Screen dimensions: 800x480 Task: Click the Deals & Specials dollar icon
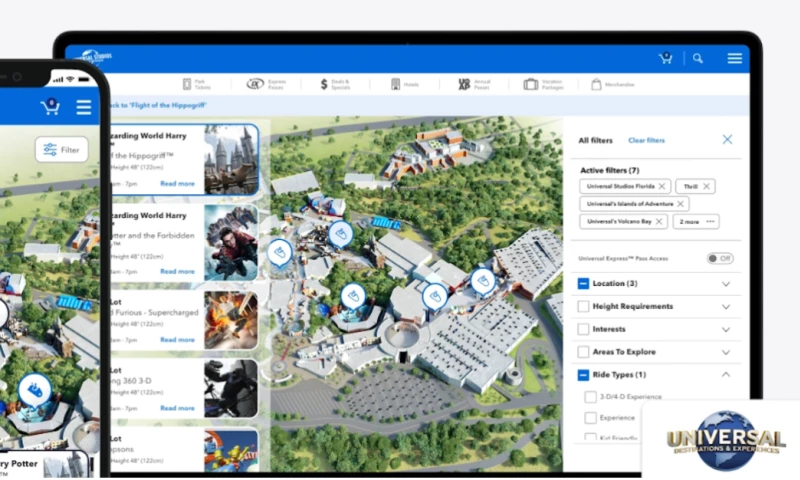324,84
